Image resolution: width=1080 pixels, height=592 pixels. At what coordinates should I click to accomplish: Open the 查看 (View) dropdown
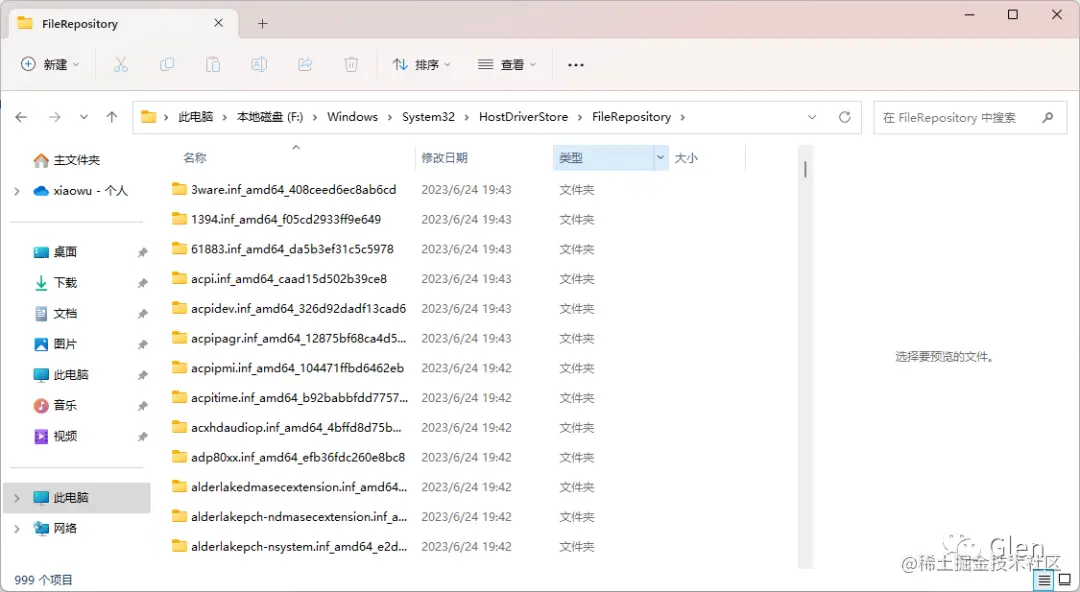tap(507, 64)
